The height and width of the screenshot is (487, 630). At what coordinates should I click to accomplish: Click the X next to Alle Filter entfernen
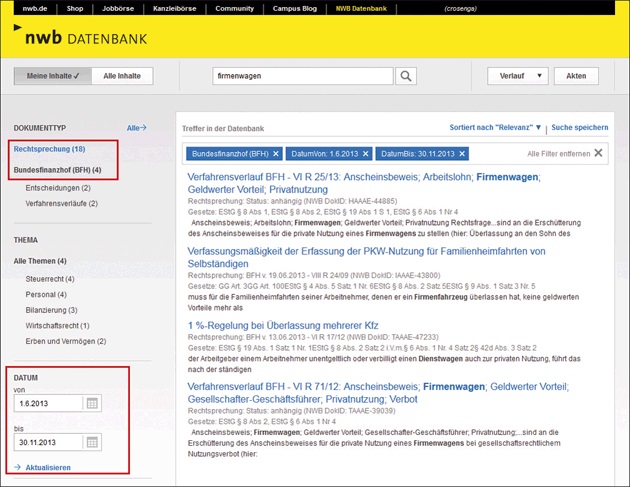click(x=599, y=153)
